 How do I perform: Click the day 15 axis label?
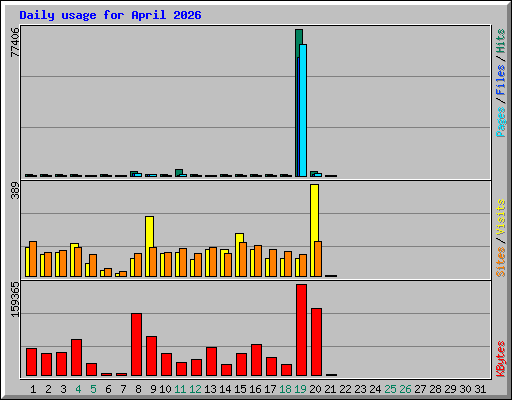pos(240,389)
